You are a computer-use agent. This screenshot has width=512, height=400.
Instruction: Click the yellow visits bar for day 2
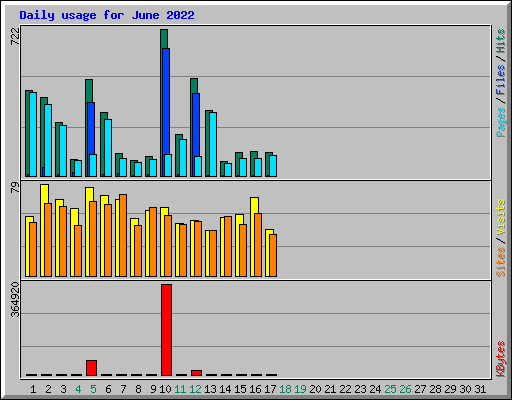coord(44,194)
